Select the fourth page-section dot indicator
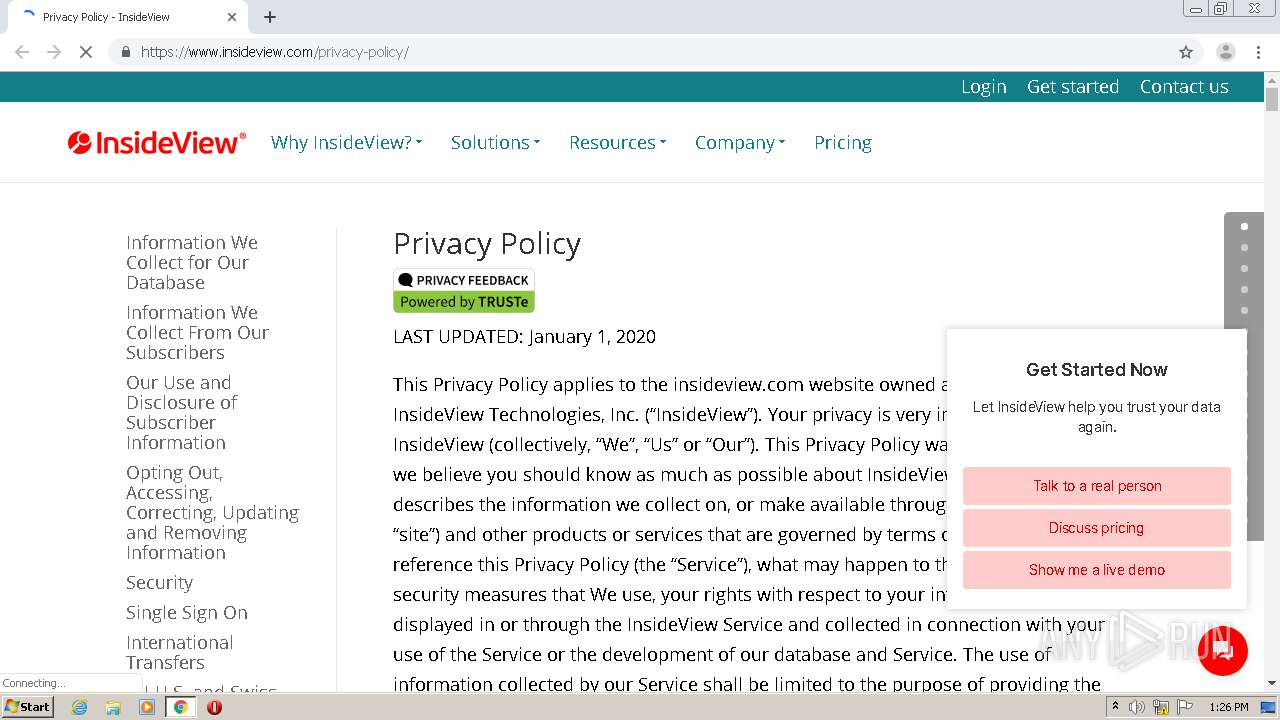The image size is (1280, 720). point(1244,290)
